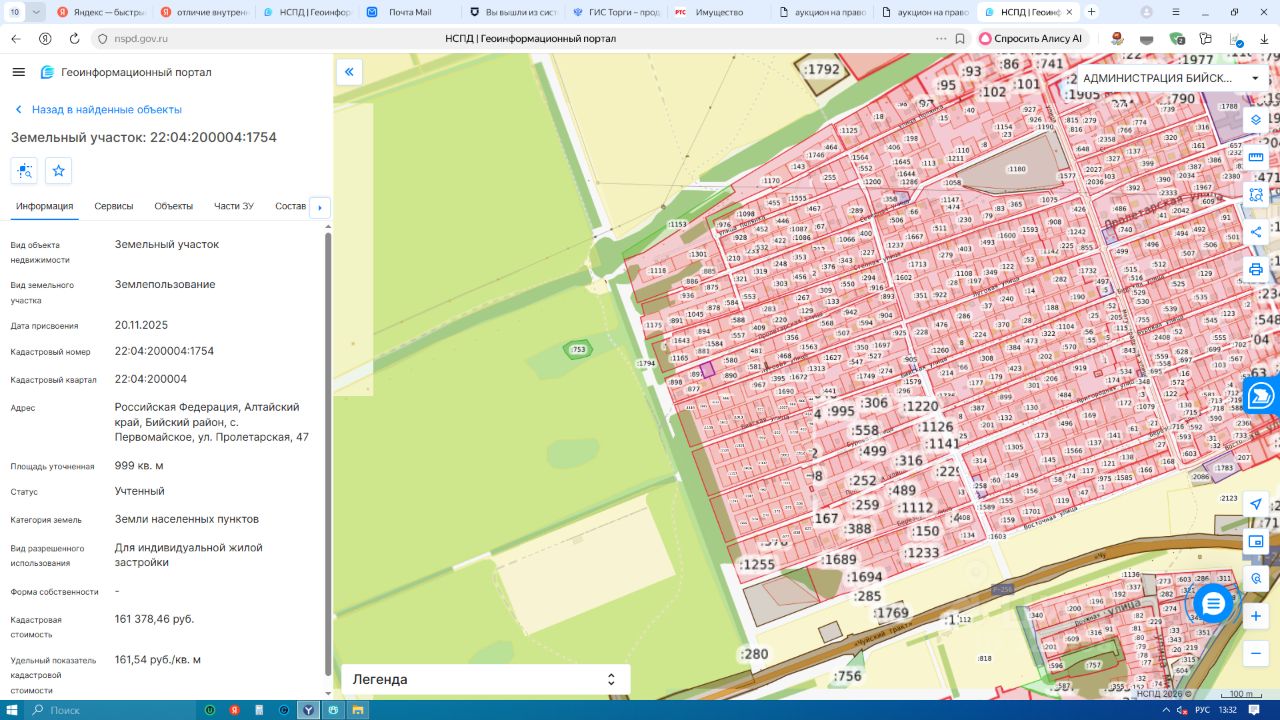Select the ruler measurement tool
This screenshot has height=720, width=1280.
tap(1256, 157)
